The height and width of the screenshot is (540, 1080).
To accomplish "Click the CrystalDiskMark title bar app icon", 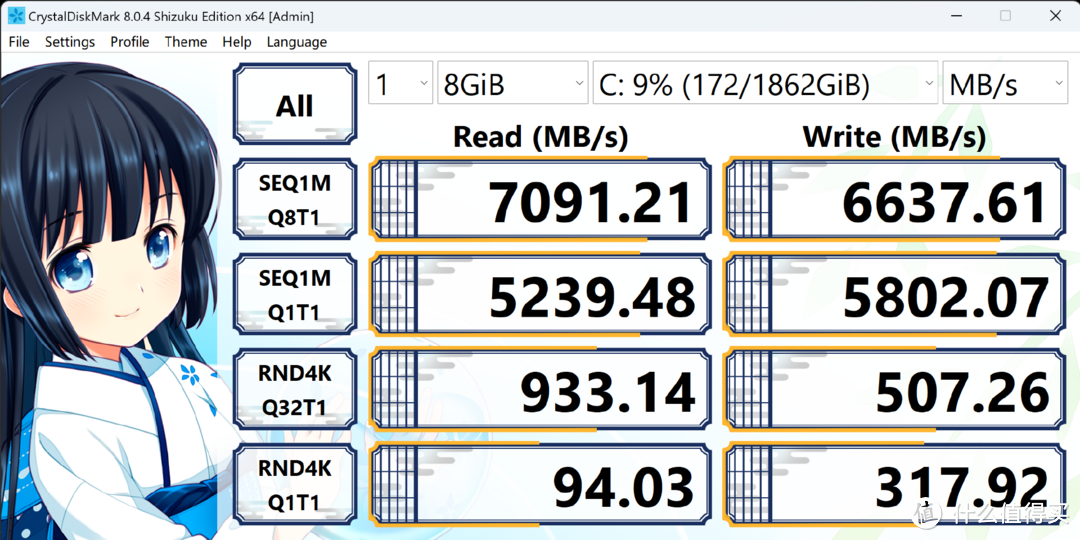I will coord(16,15).
